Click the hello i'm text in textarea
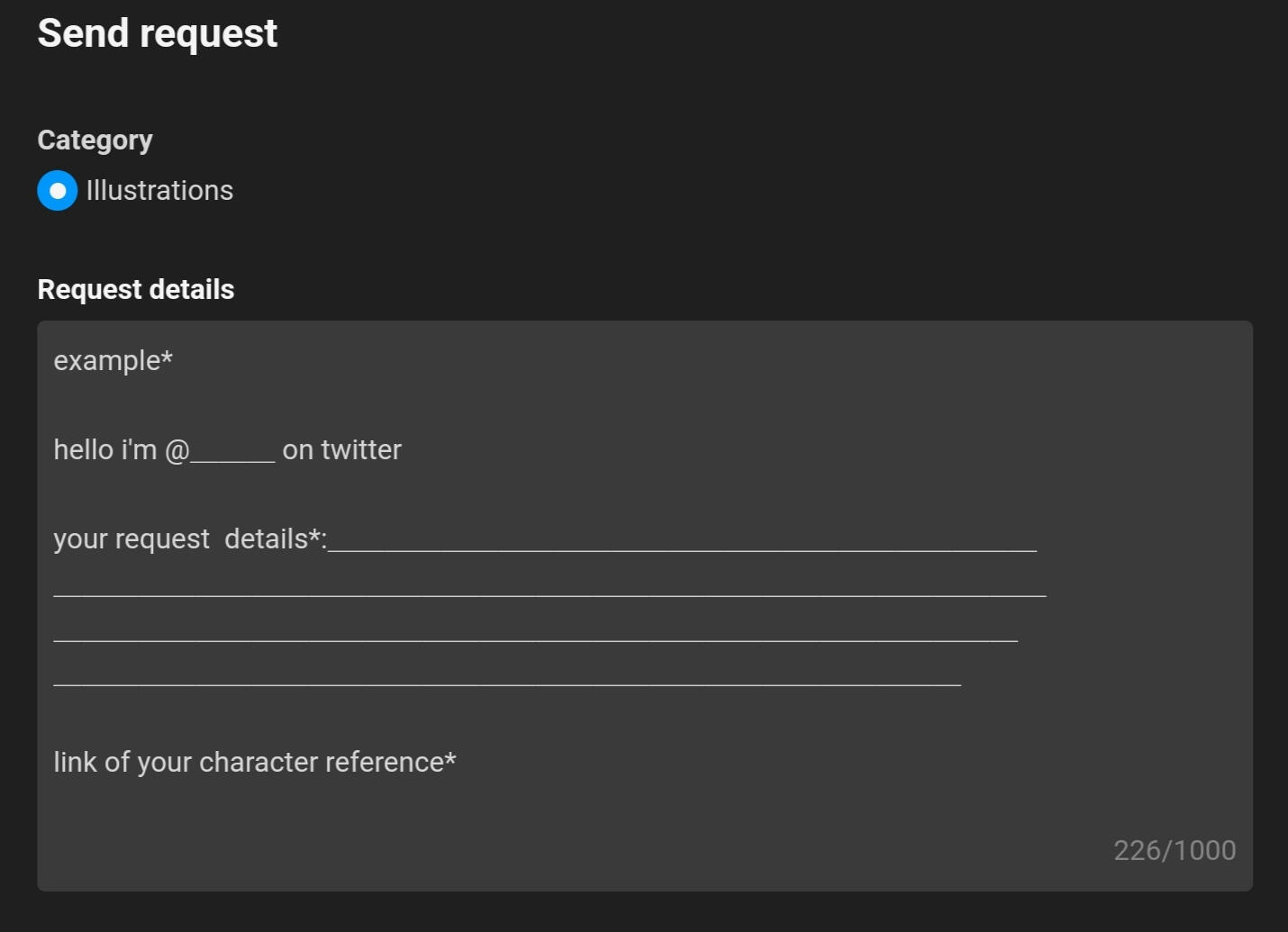This screenshot has height=932, width=1288. [x=104, y=450]
